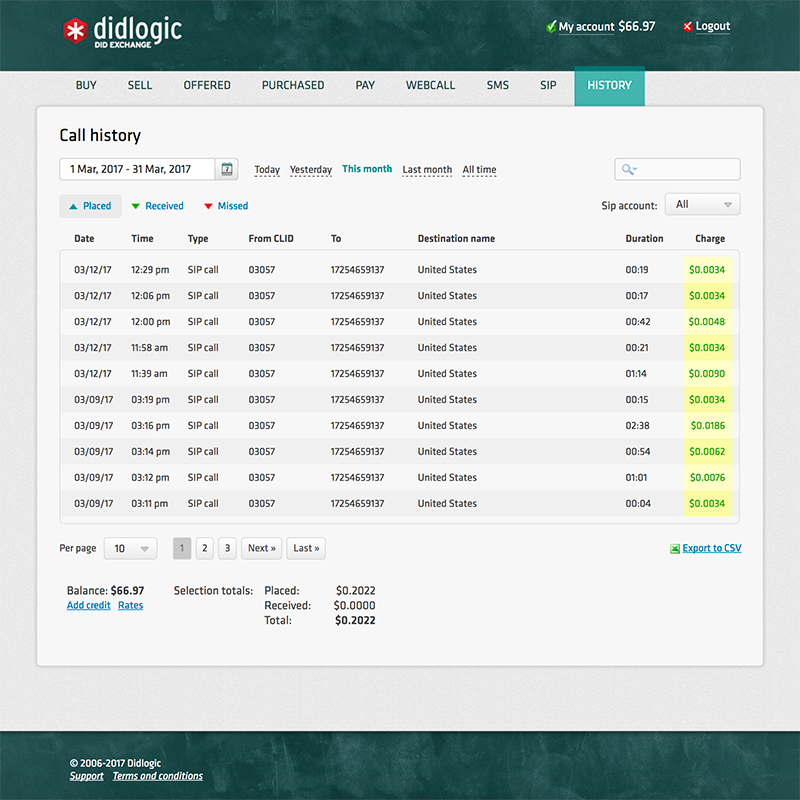Click the red X logout icon
Viewport: 800px width, 800px height.
[x=687, y=27]
